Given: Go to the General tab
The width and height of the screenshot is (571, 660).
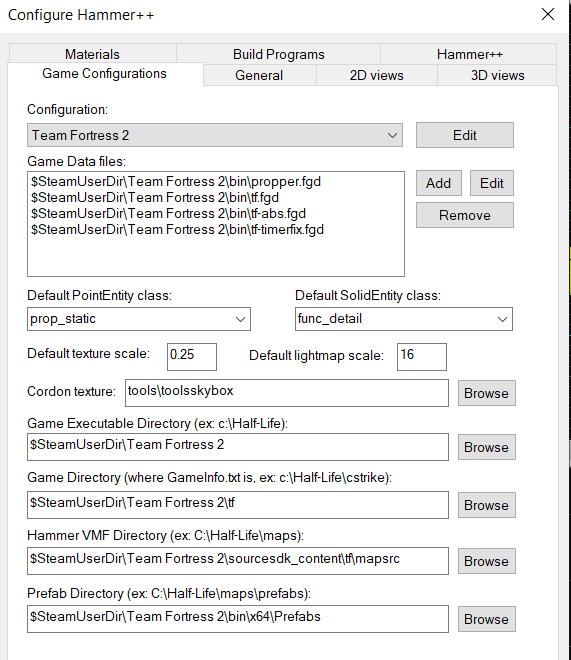Looking at the screenshot, I should 259,75.
